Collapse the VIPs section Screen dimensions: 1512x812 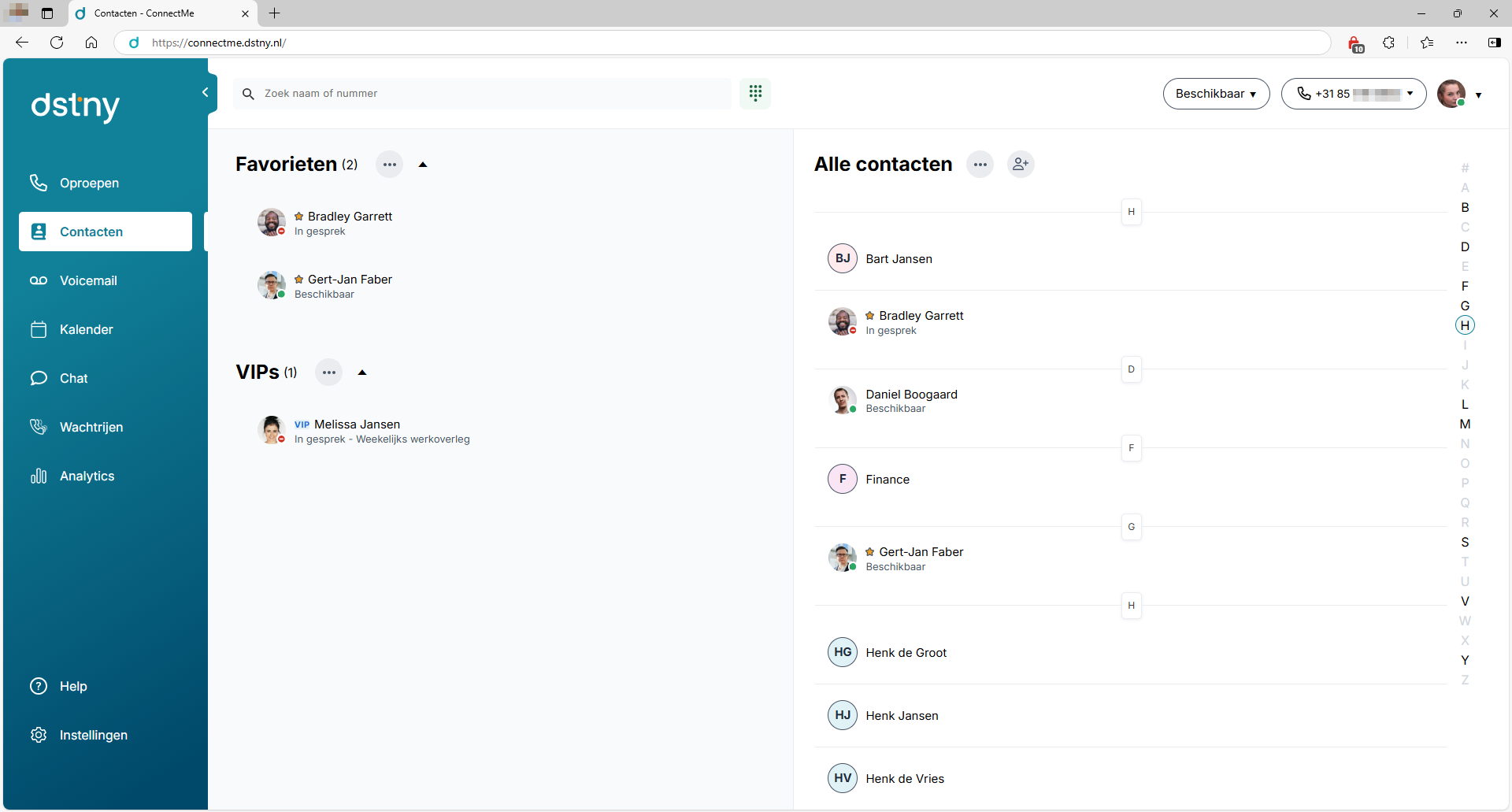[362, 373]
